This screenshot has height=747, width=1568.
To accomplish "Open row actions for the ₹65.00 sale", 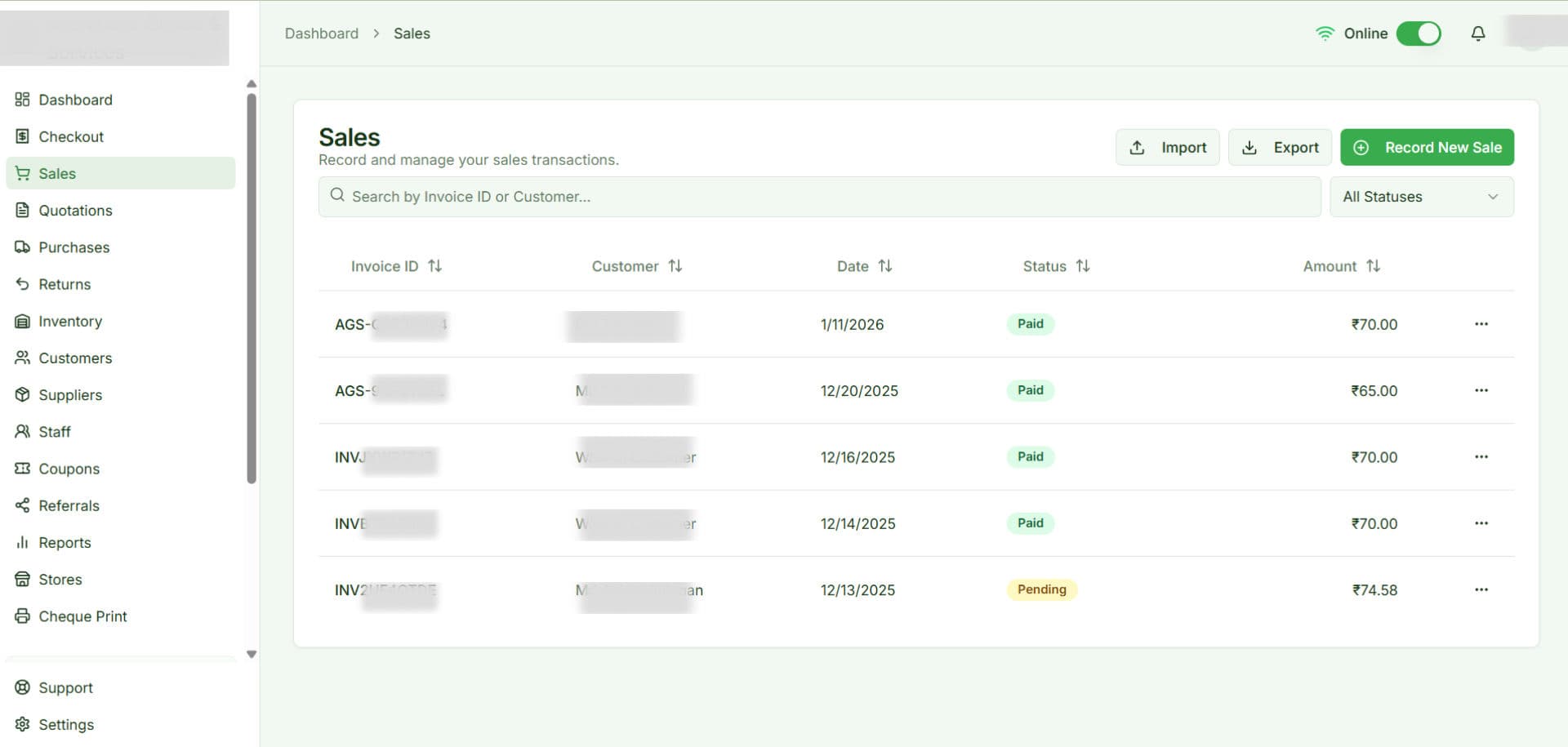I will point(1481,390).
